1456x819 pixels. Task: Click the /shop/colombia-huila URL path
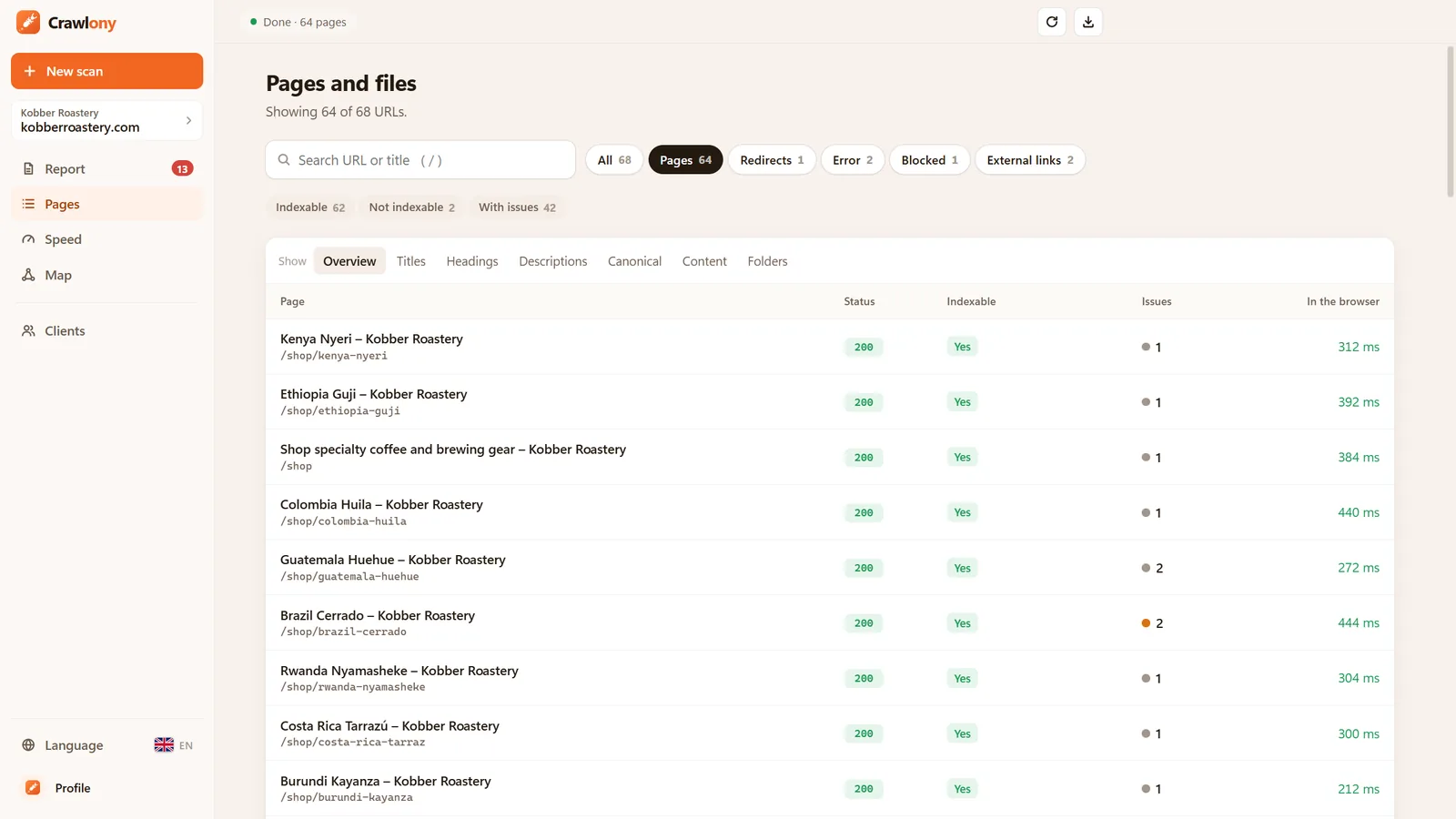(x=343, y=521)
